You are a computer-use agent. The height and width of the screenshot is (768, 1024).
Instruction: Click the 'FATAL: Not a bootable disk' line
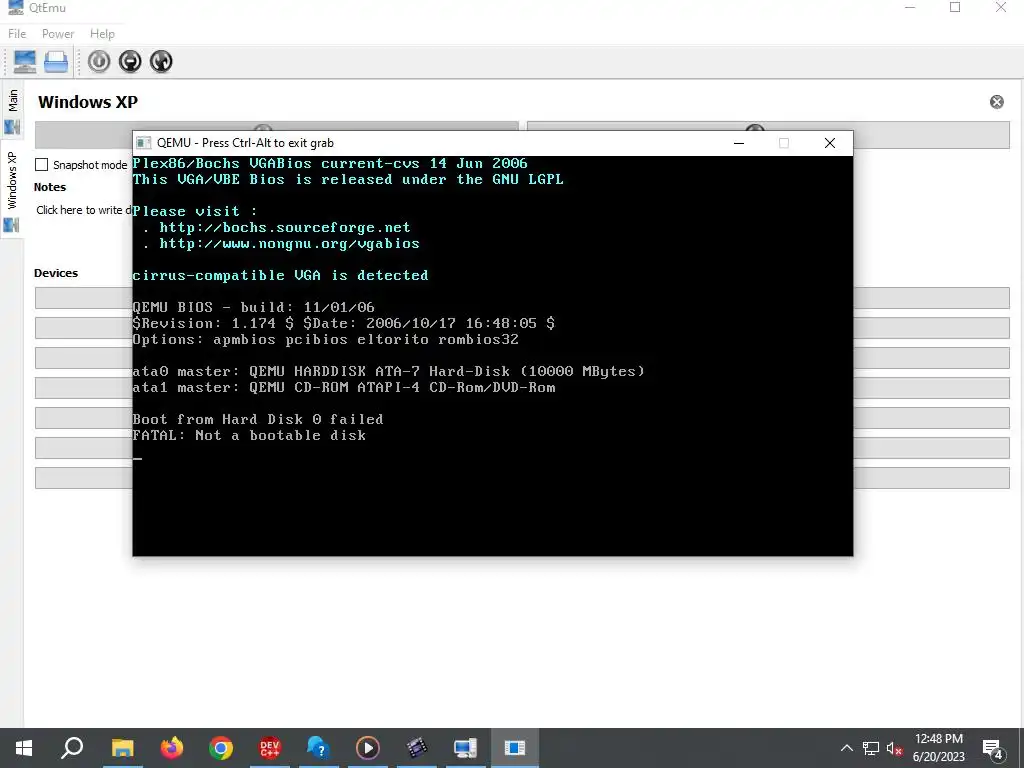[249, 436]
